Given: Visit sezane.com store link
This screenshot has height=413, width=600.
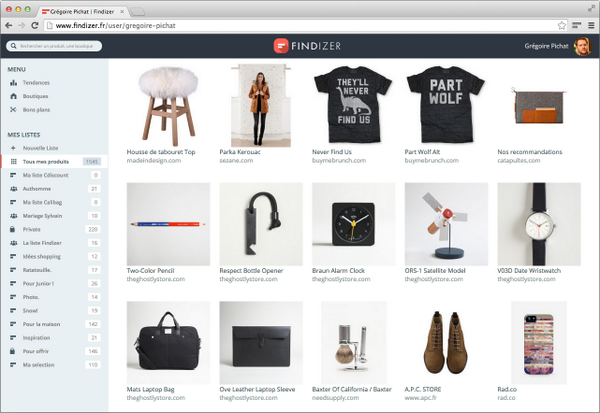Looking at the screenshot, I should [236, 160].
